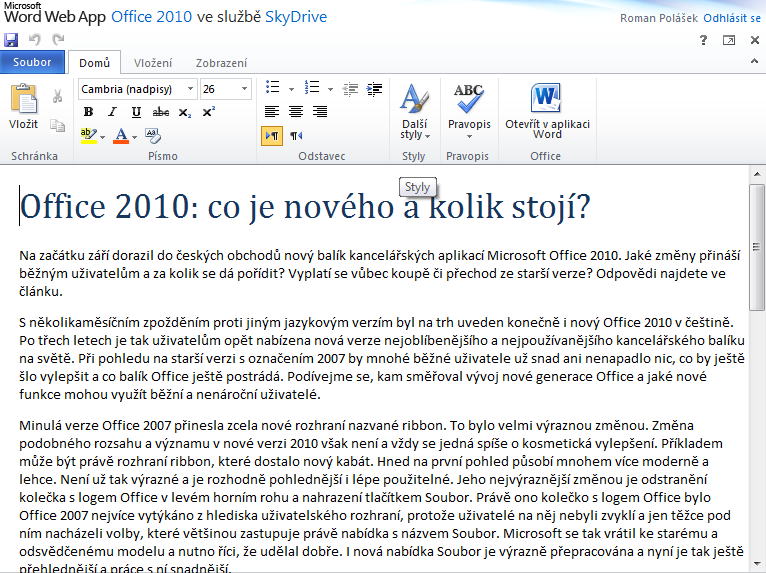The width and height of the screenshot is (766, 573).
Task: Toggle strikethrough formatting
Action: point(161,112)
